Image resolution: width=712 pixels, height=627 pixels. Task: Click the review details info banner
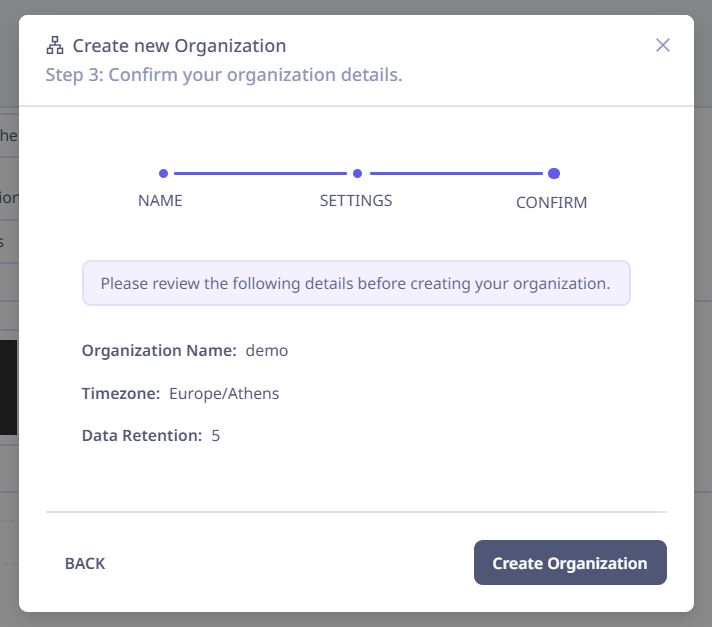coord(356,283)
